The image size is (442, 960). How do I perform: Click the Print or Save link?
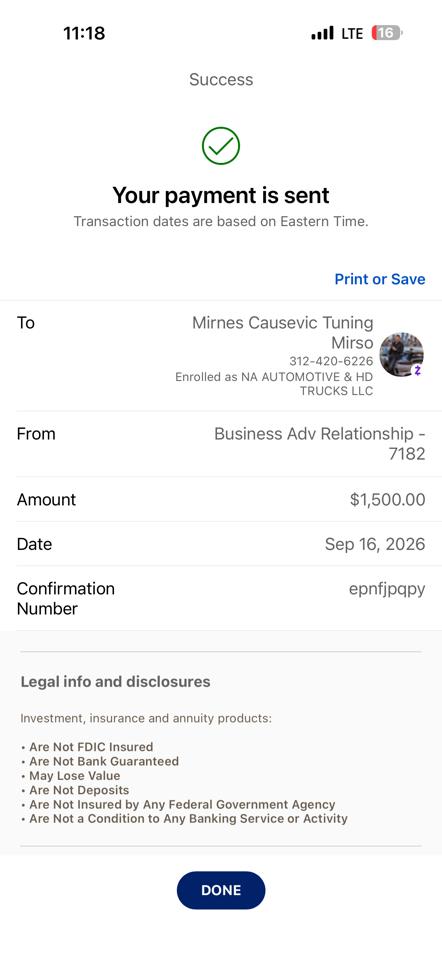pos(380,279)
